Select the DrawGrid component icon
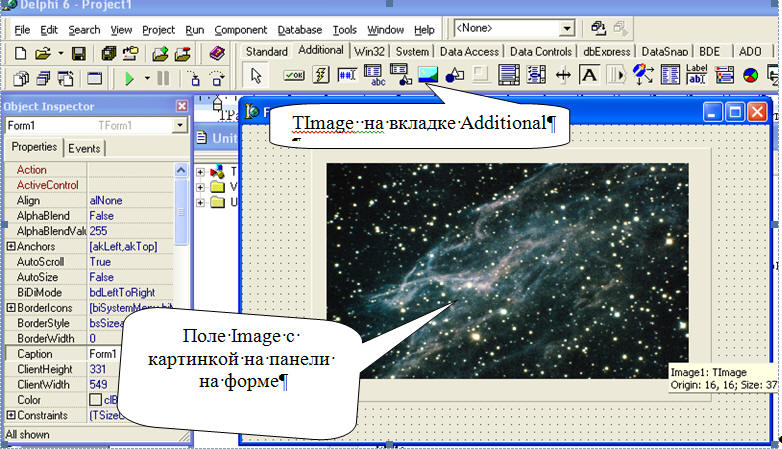The image size is (782, 449). pyautogui.click(x=400, y=74)
